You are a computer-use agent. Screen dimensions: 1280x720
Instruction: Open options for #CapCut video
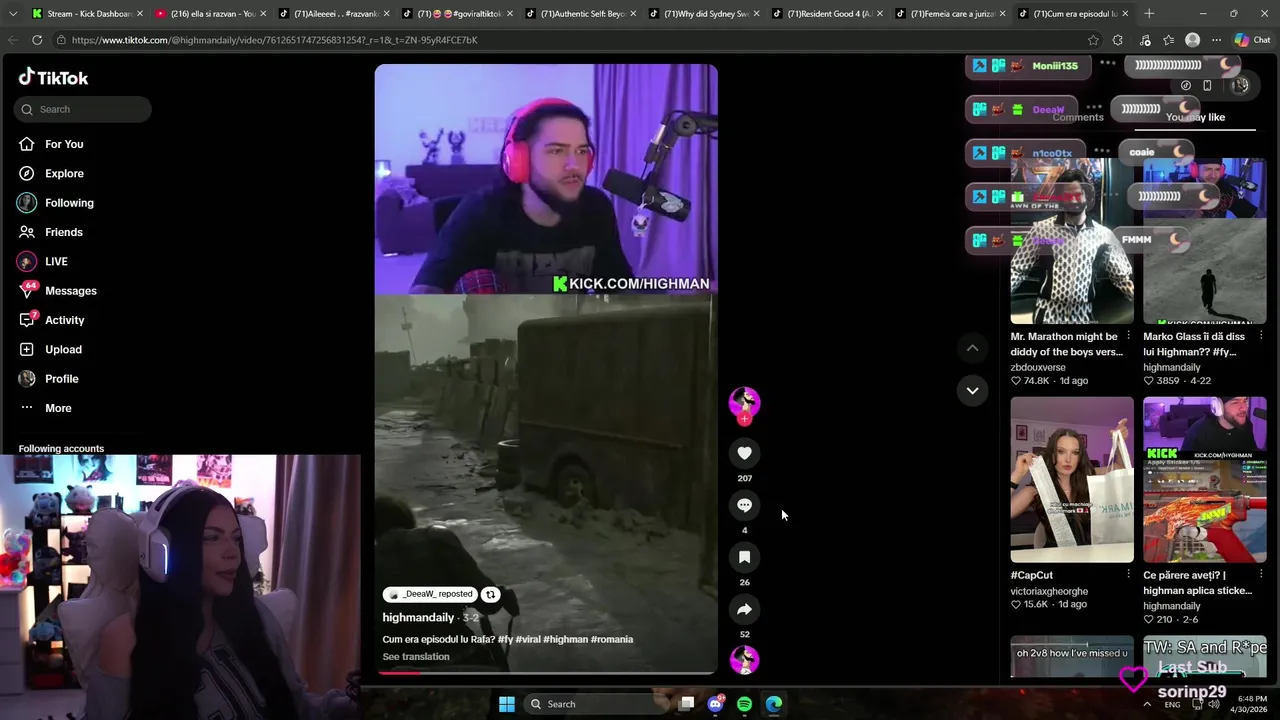tap(1128, 574)
